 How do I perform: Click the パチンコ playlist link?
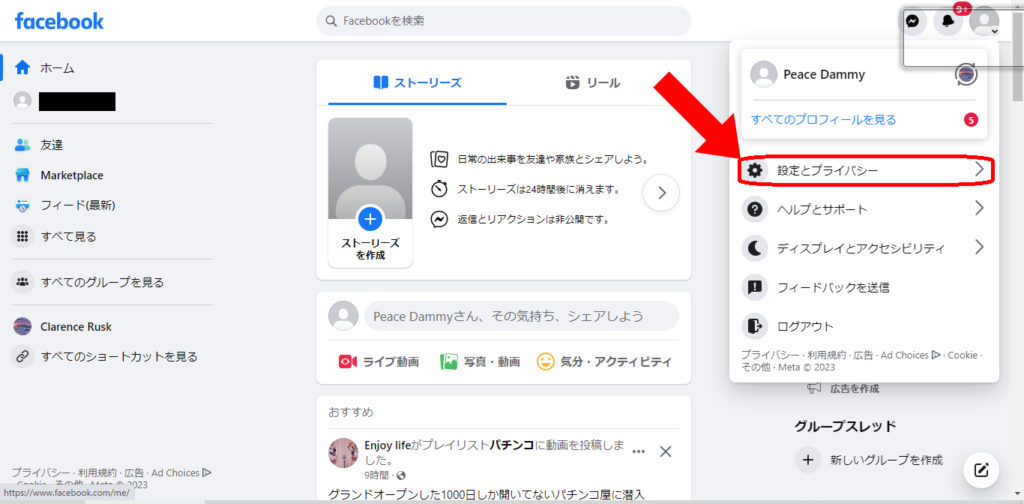(x=512, y=445)
